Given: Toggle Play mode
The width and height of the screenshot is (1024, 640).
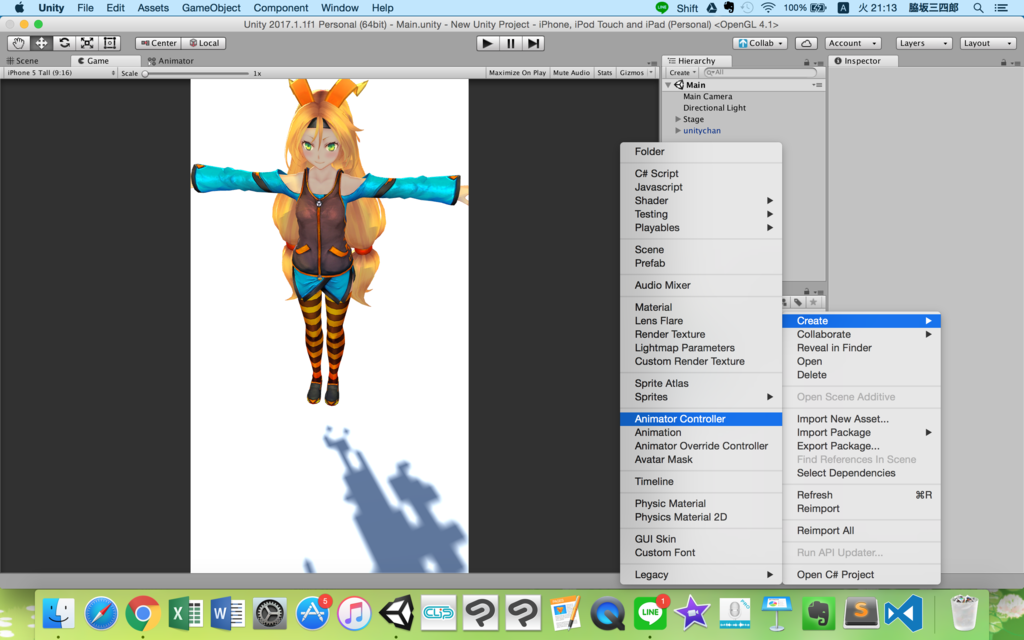Looking at the screenshot, I should point(487,43).
